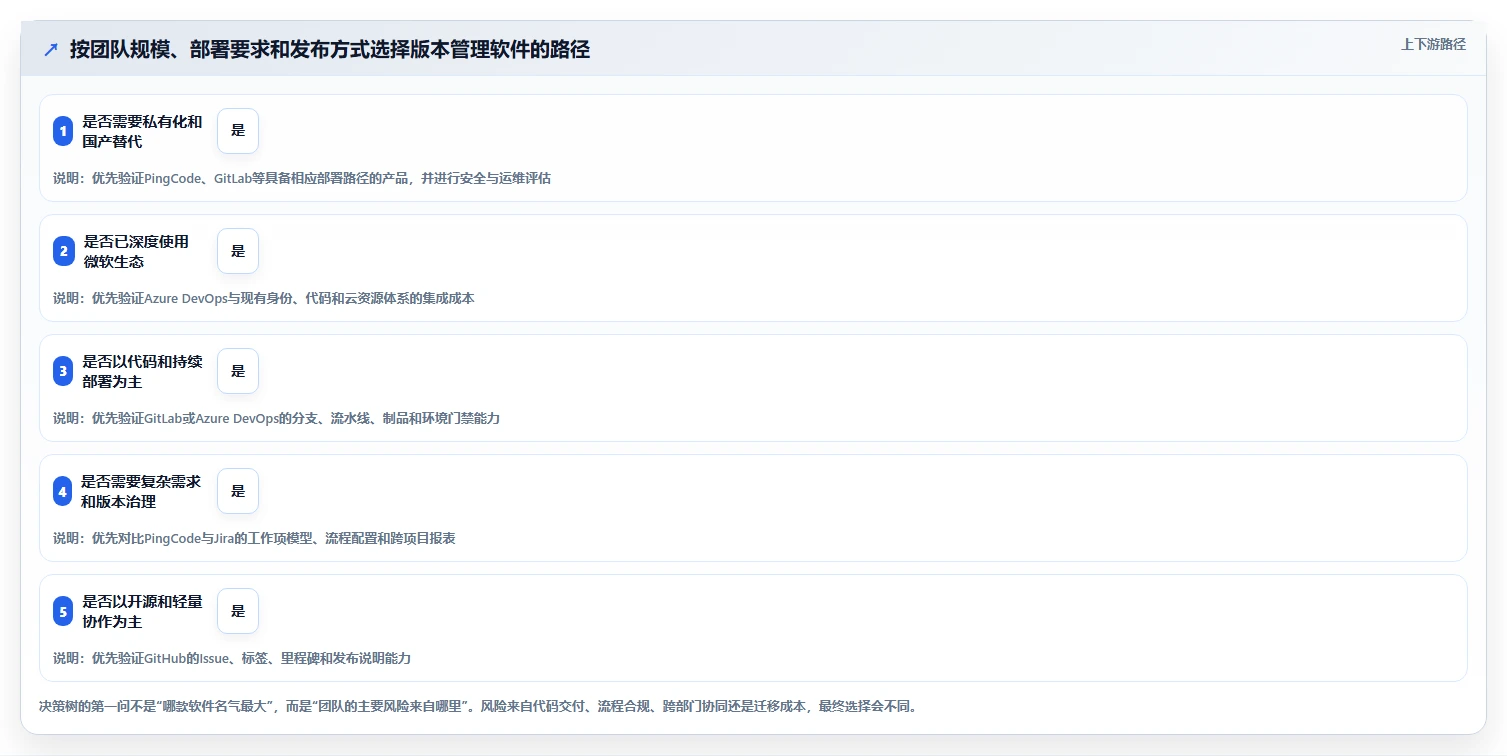The image size is (1507, 756).
Task: Click the step 4 number badge
Action: 63,491
